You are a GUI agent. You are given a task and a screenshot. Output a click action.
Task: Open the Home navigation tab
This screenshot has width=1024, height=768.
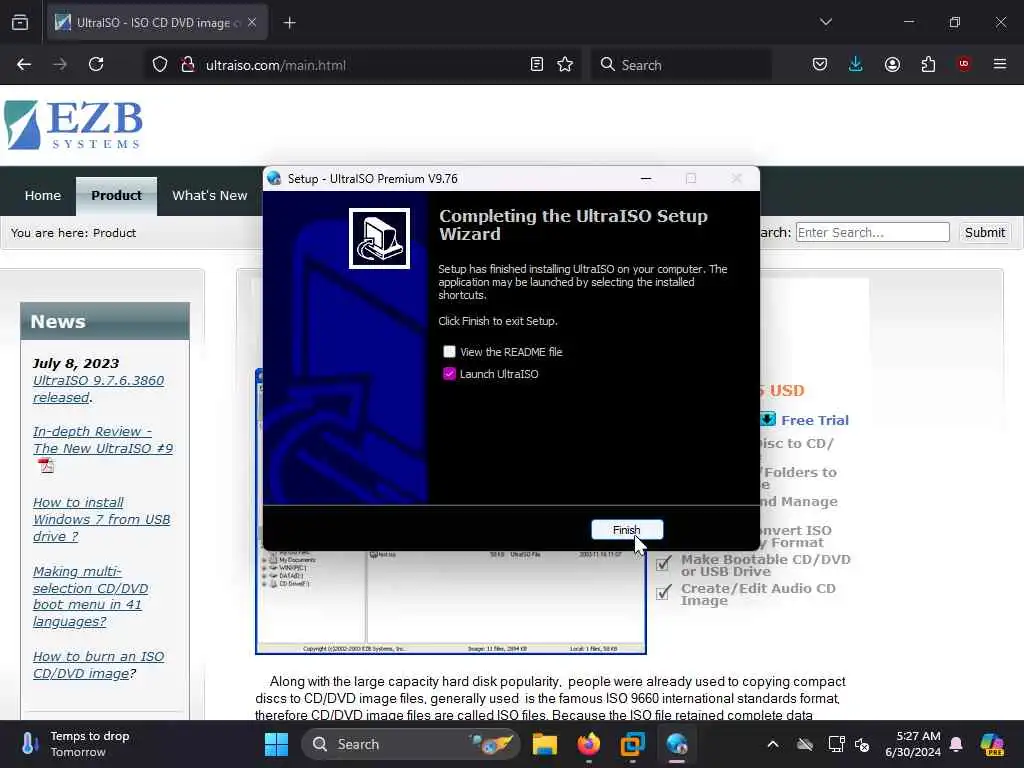[42, 195]
